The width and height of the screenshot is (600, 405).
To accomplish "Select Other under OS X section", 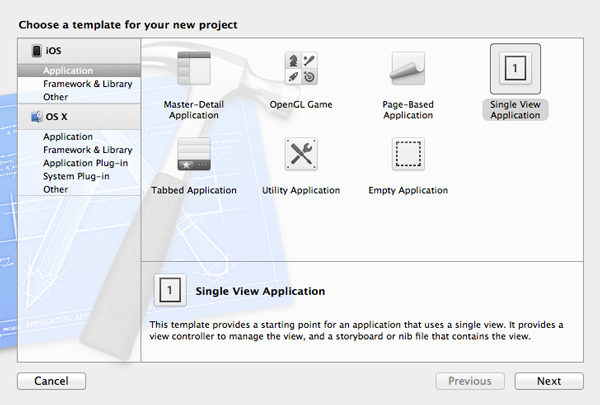I will tap(56, 189).
